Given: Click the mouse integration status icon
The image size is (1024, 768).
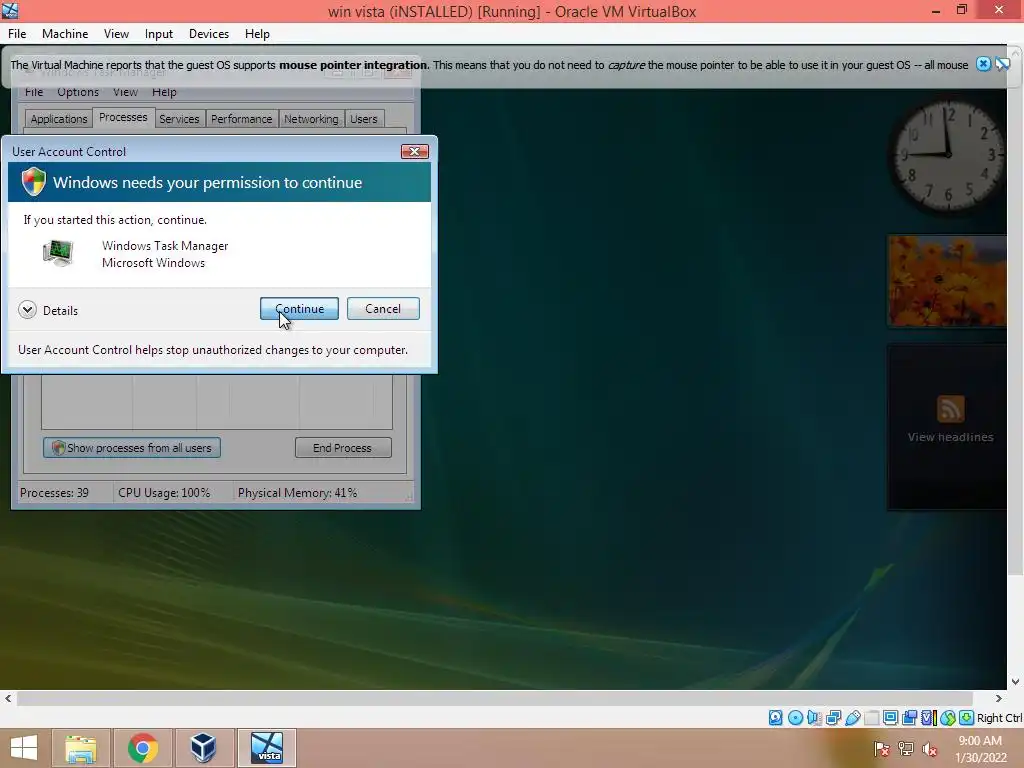Looking at the screenshot, I should [x=948, y=718].
